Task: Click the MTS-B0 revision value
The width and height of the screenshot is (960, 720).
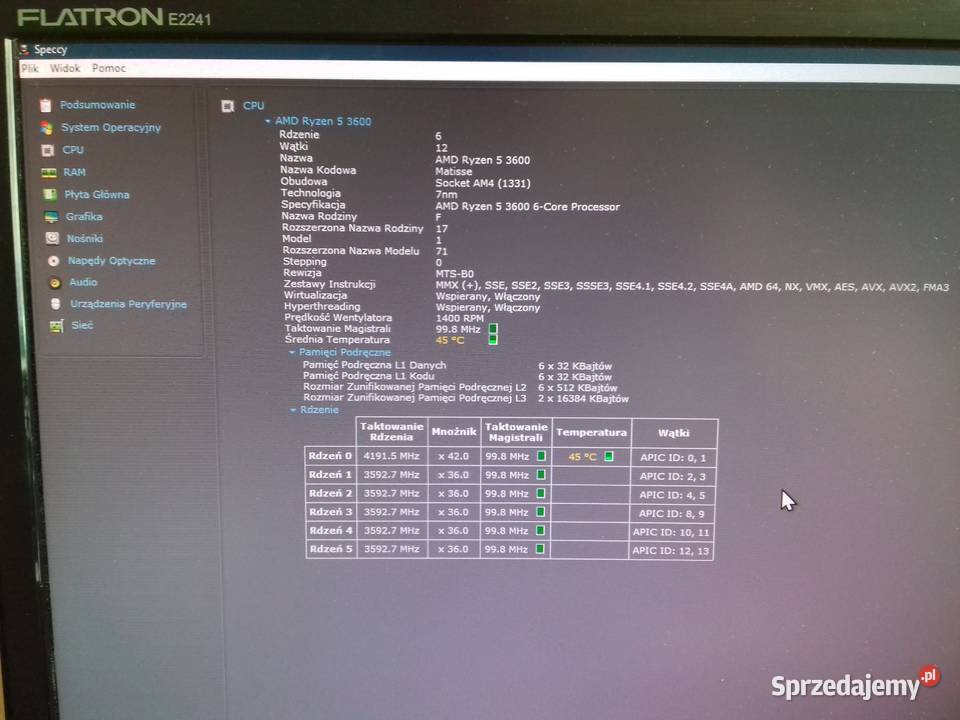Action: click(x=455, y=274)
